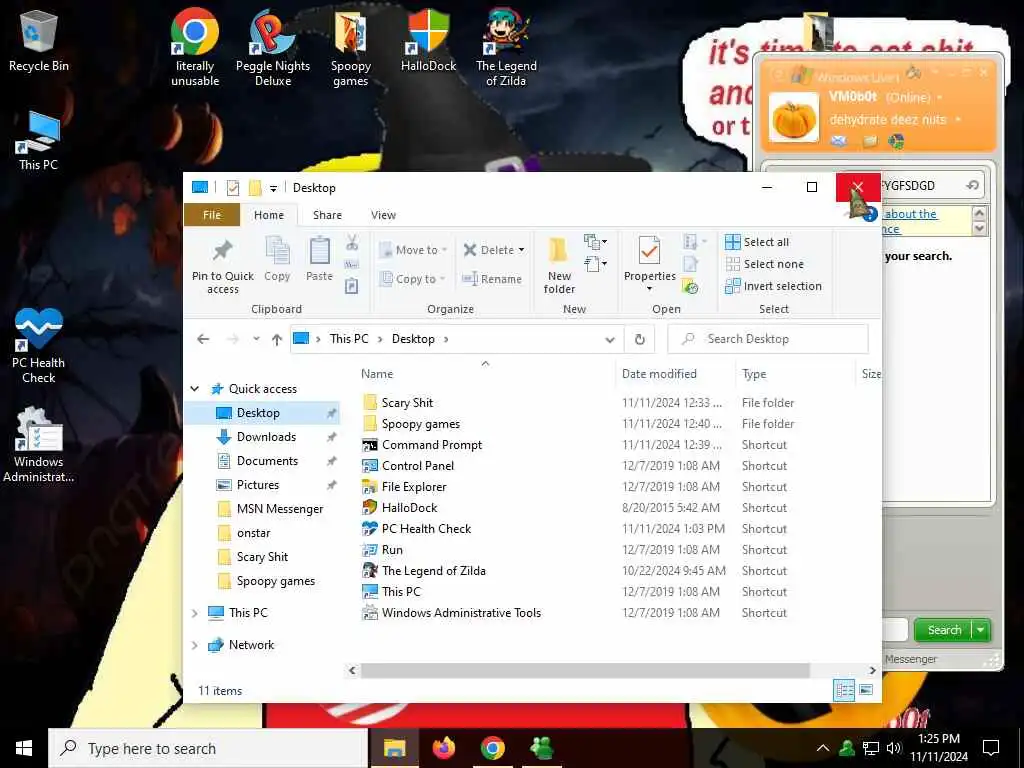Screen dimensions: 1024x768
Task: Click the Search Desktop input field
Action: coord(768,339)
